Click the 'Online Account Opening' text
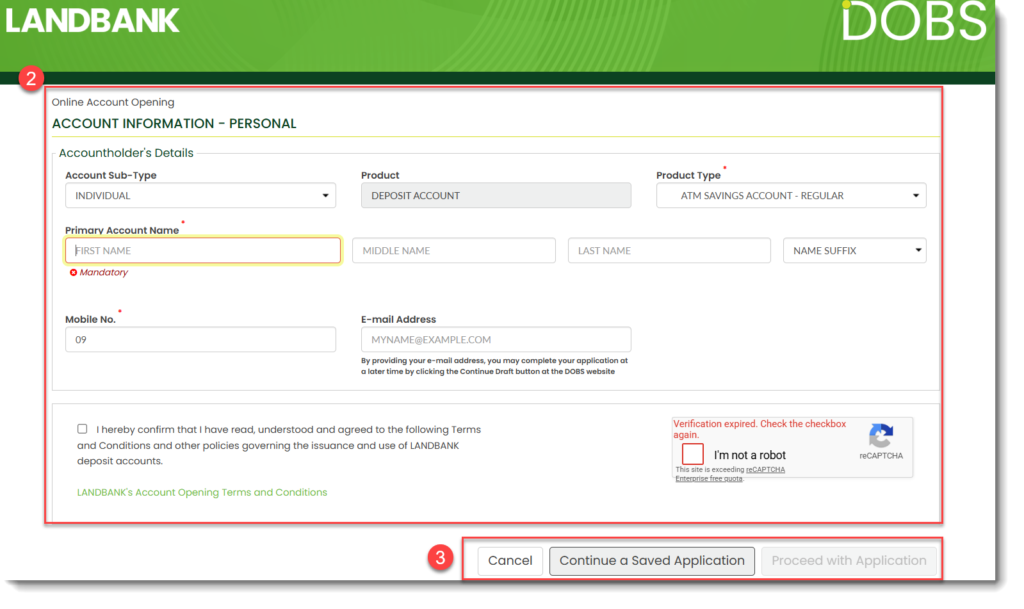 pos(113,102)
